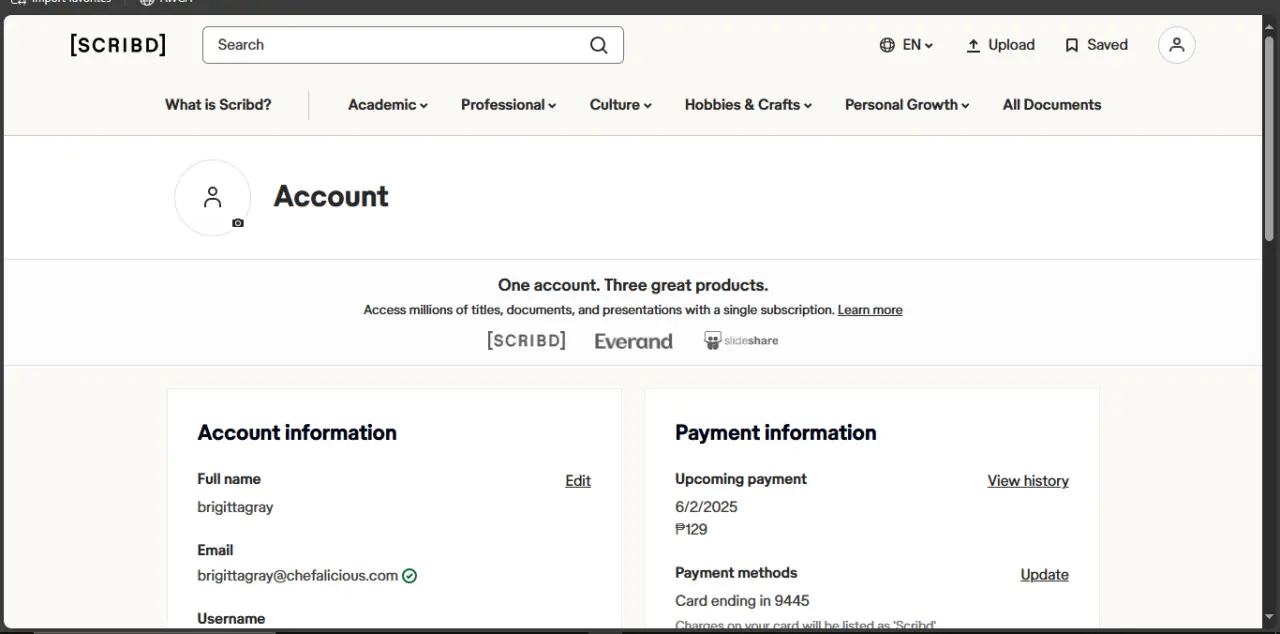Click the green email verified checkmark
Screen dimensions: 1280x634
[x=409, y=576]
